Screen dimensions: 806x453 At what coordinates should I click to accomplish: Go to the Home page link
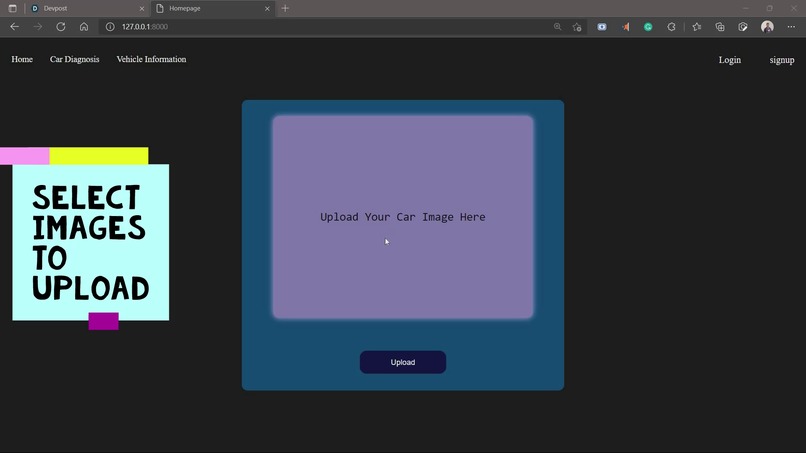(22, 59)
